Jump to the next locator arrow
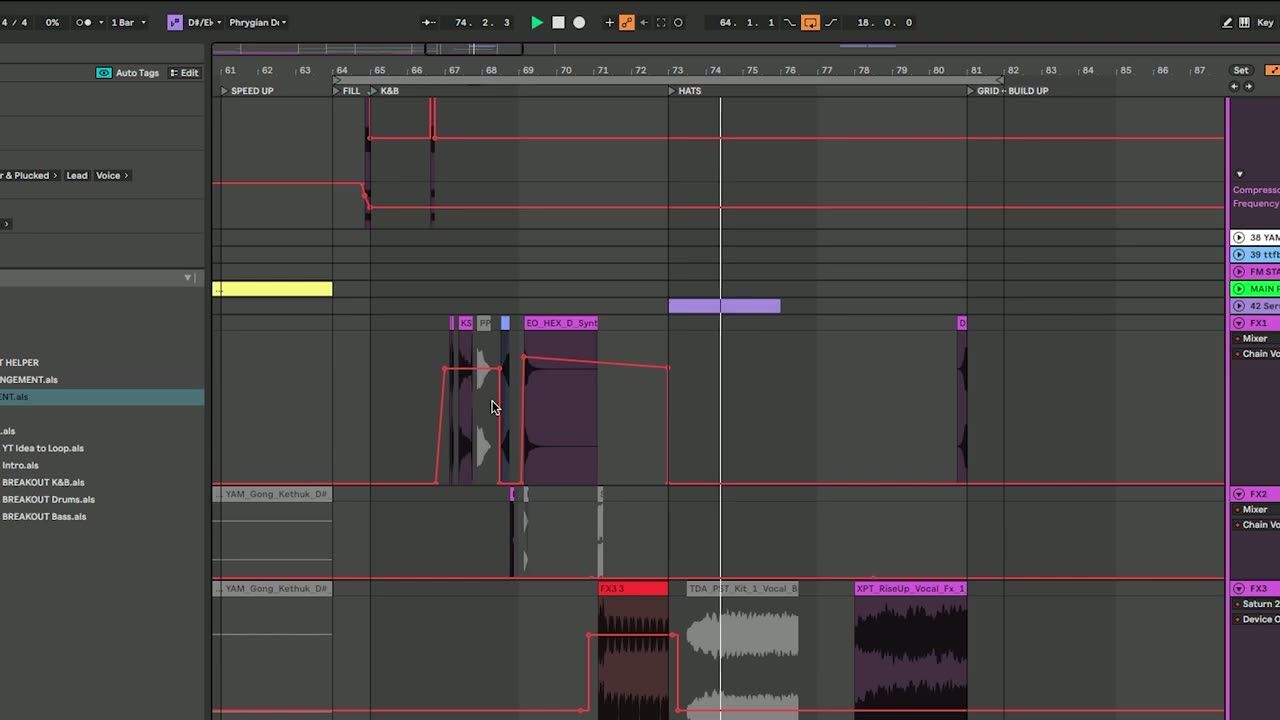The height and width of the screenshot is (720, 1280). pos(1247,87)
